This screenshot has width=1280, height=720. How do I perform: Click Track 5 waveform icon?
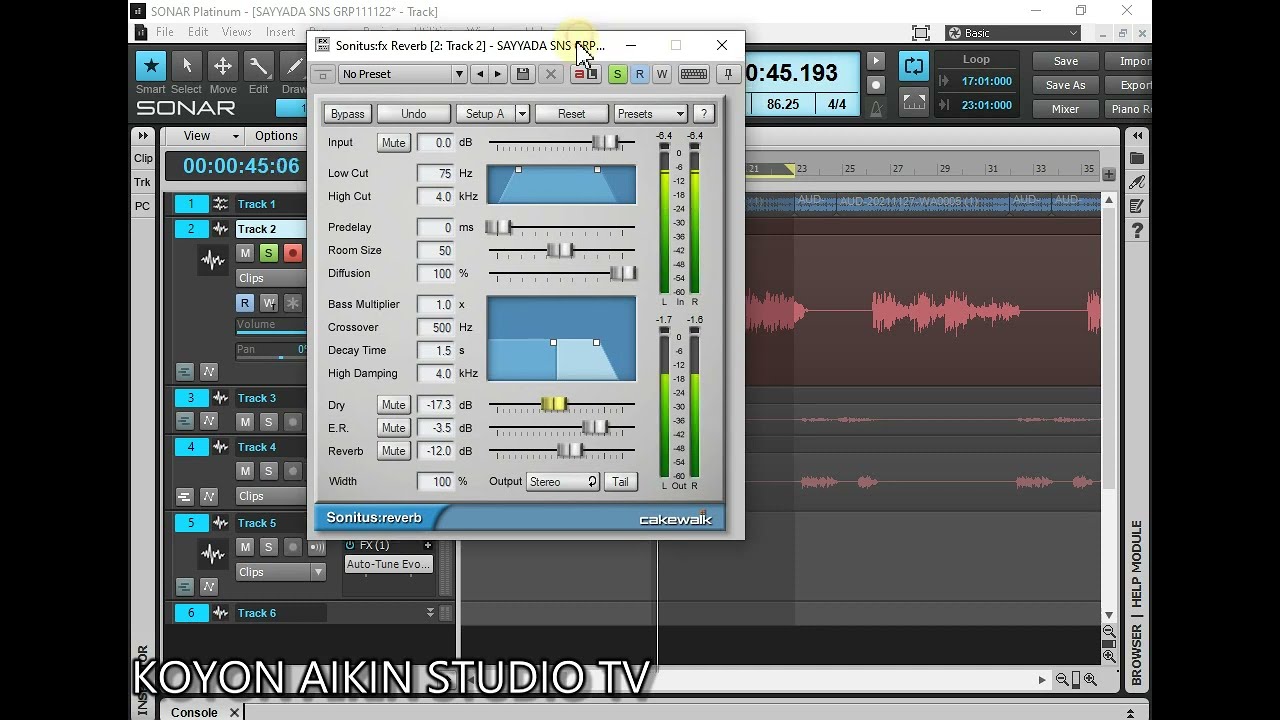213,553
